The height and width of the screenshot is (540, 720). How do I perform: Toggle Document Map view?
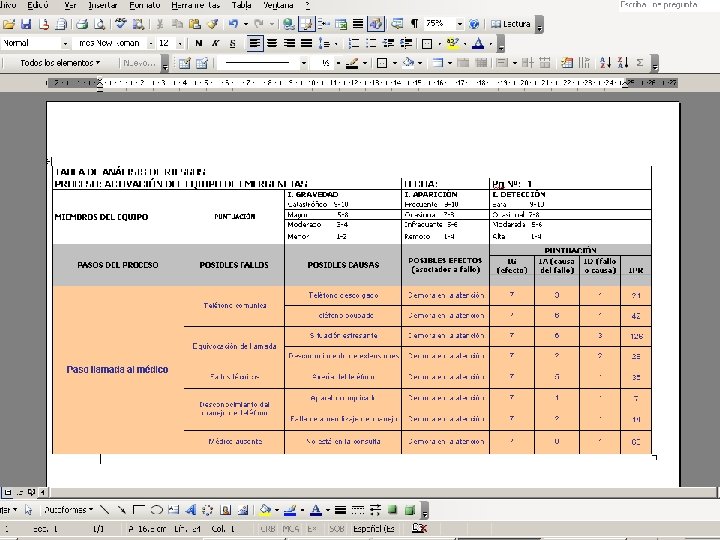[x=397, y=24]
